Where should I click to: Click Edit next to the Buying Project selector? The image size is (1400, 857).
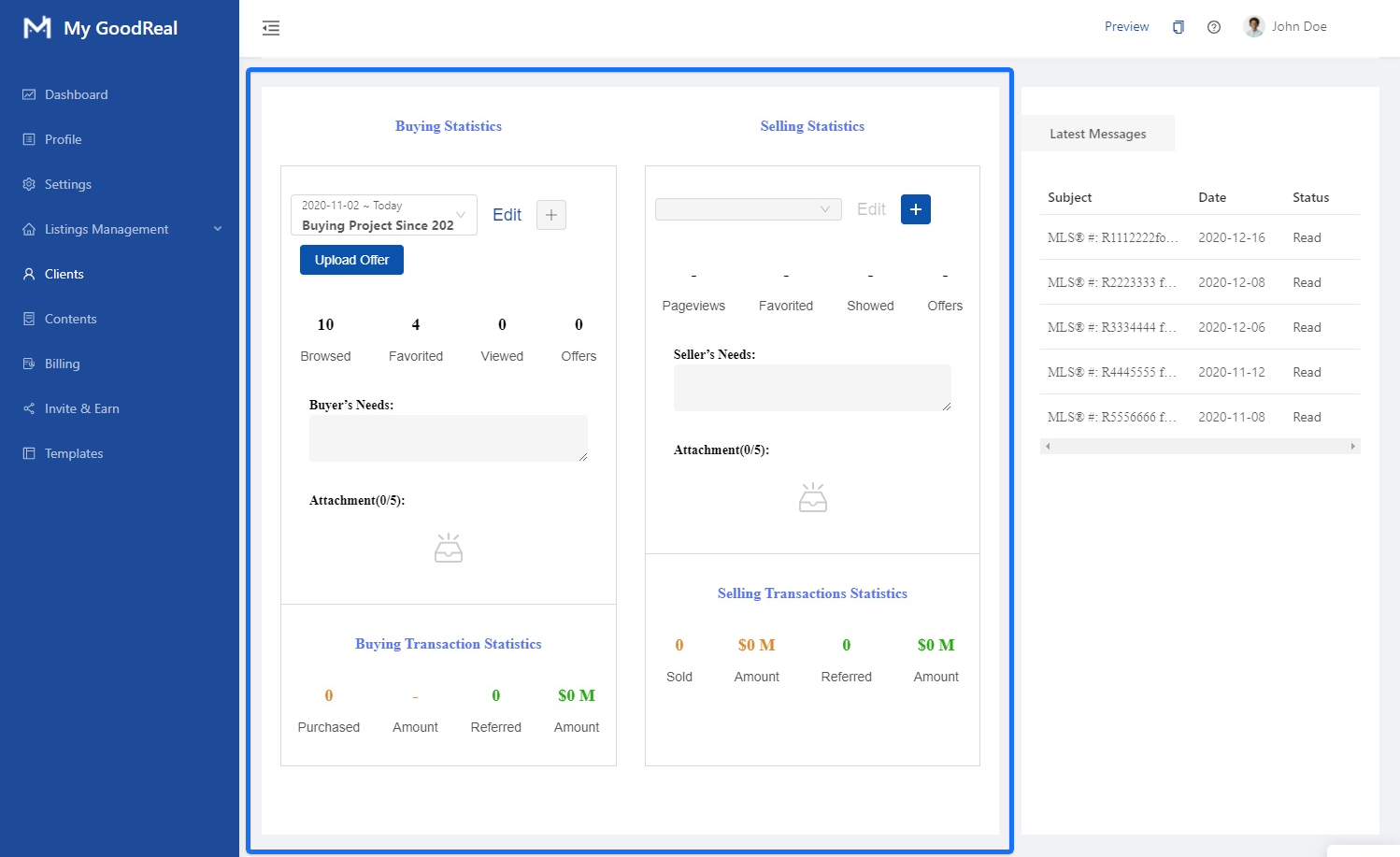click(x=507, y=215)
